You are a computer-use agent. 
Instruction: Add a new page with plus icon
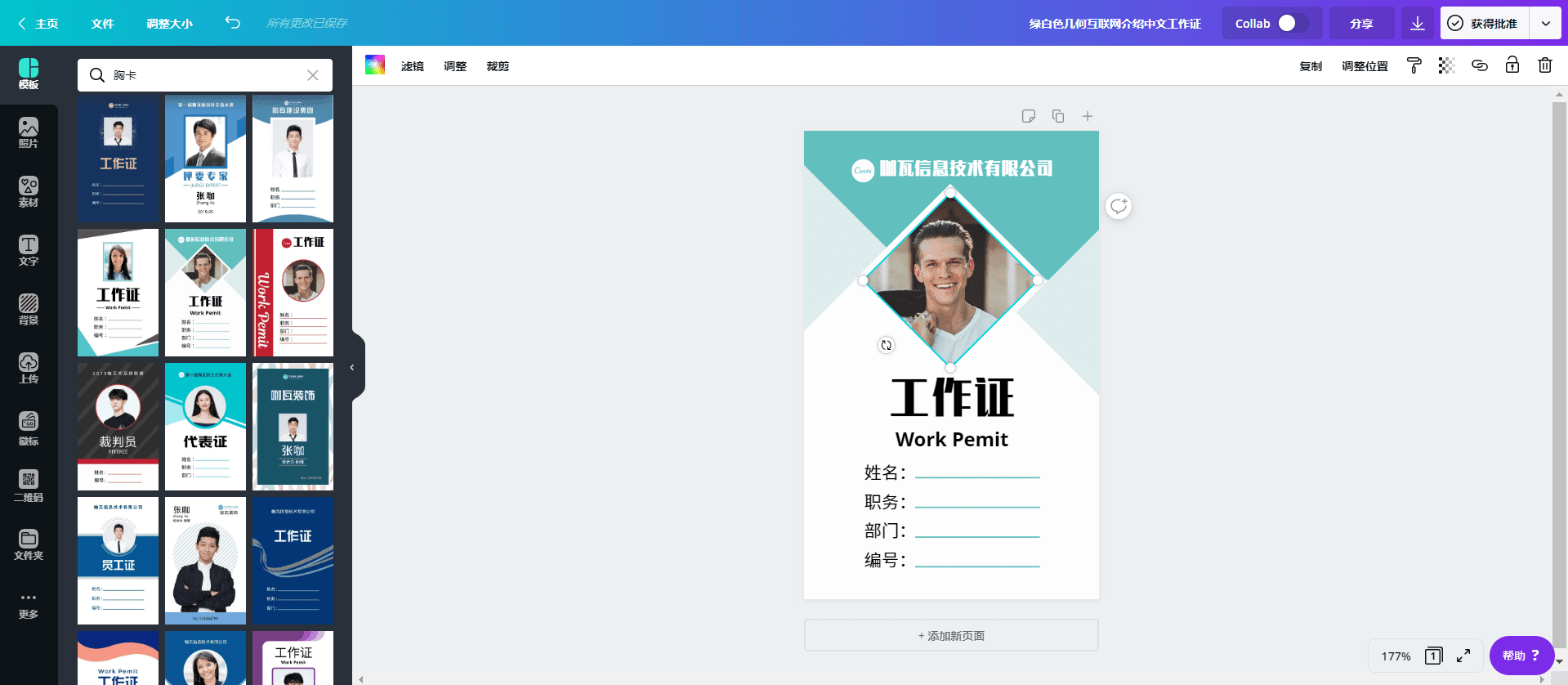pos(1088,116)
